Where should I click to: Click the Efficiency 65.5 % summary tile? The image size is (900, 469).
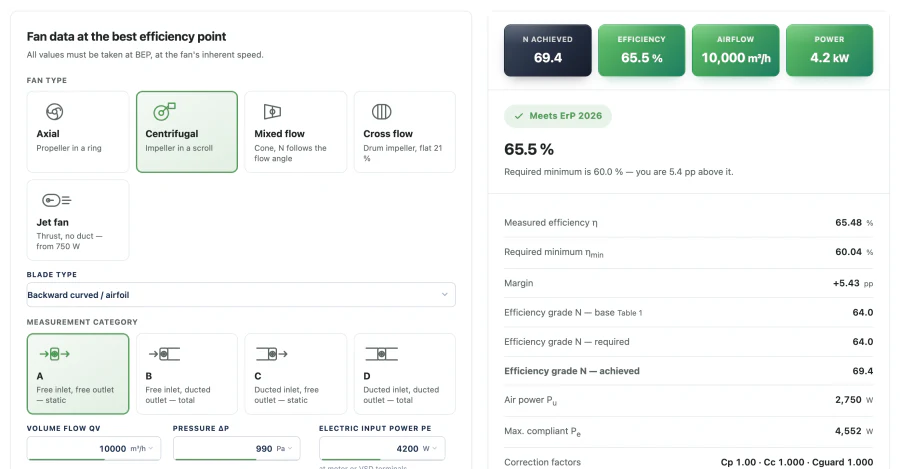point(641,50)
